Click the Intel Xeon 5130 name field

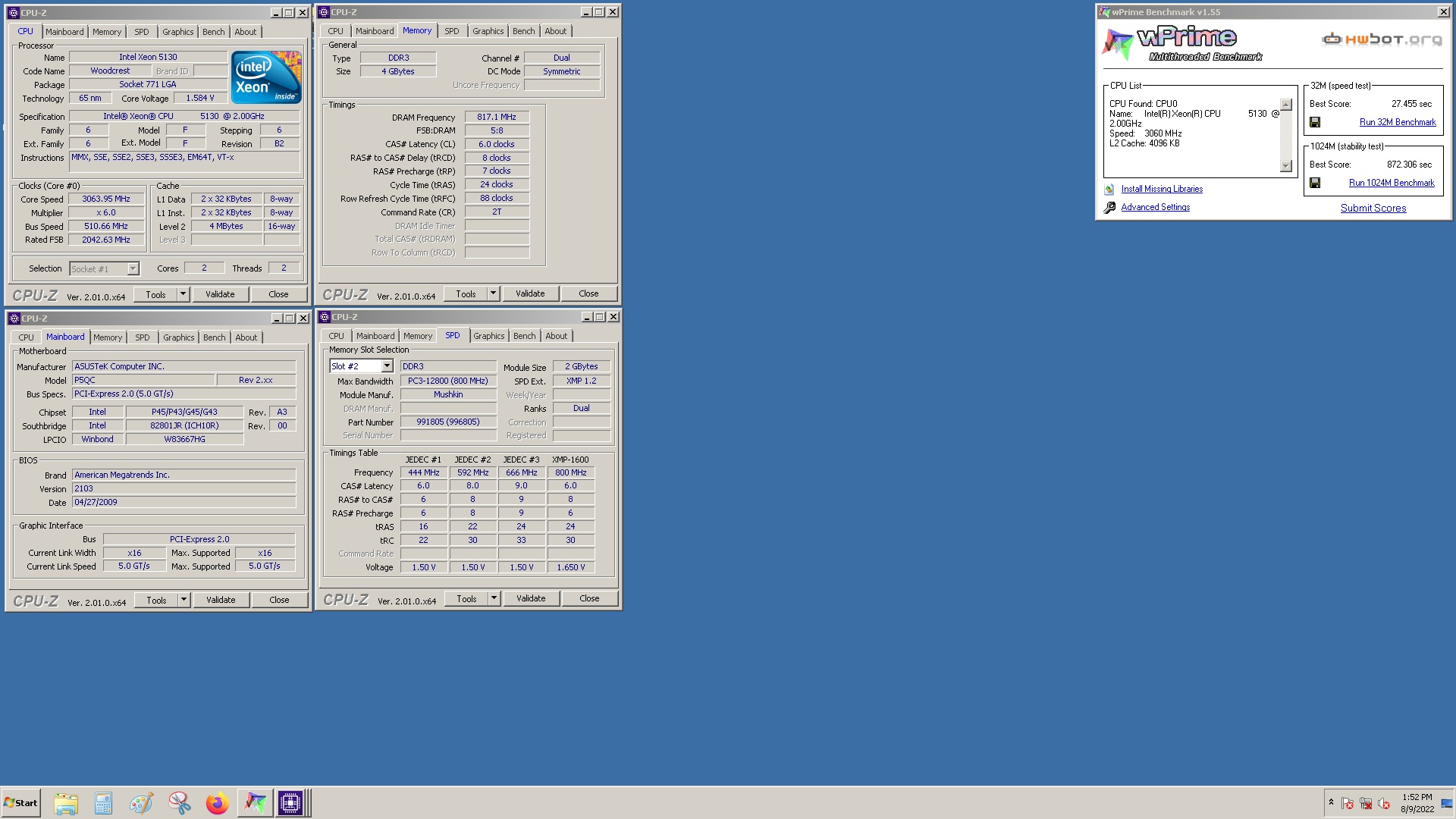pos(148,57)
